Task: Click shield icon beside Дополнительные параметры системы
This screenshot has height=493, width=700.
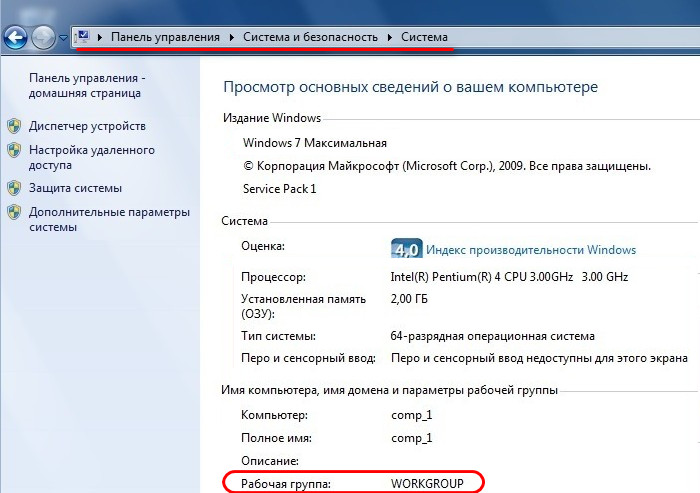Action: 14,212
